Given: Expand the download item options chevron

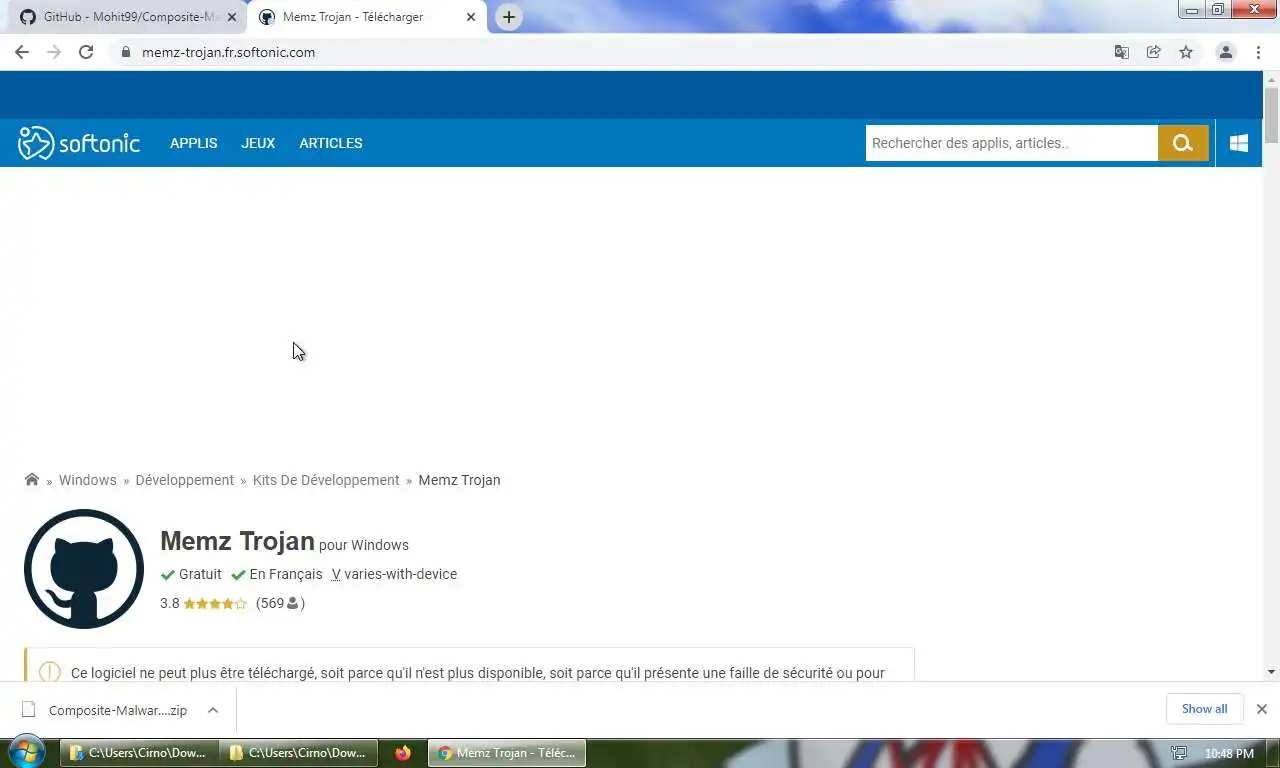Looking at the screenshot, I should coord(213,710).
